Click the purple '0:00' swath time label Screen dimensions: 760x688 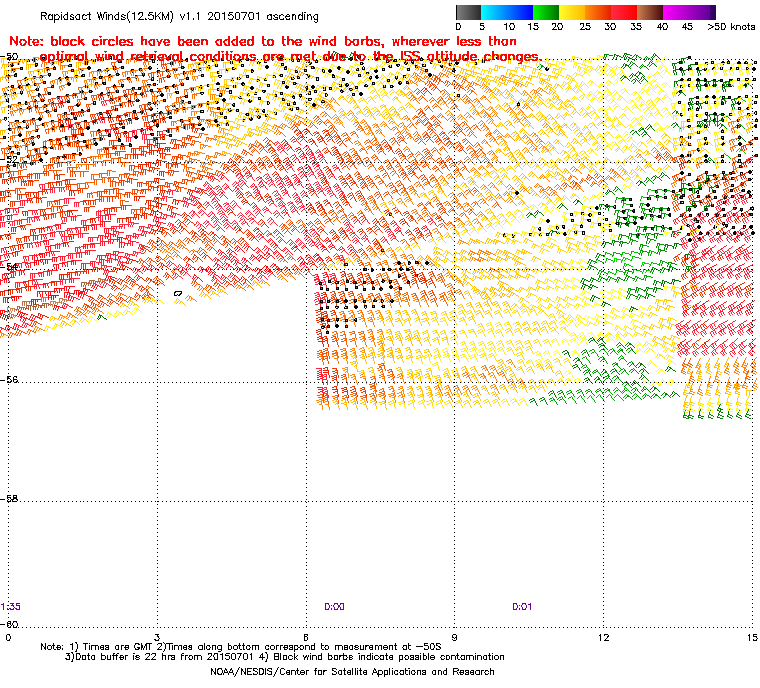(334, 607)
